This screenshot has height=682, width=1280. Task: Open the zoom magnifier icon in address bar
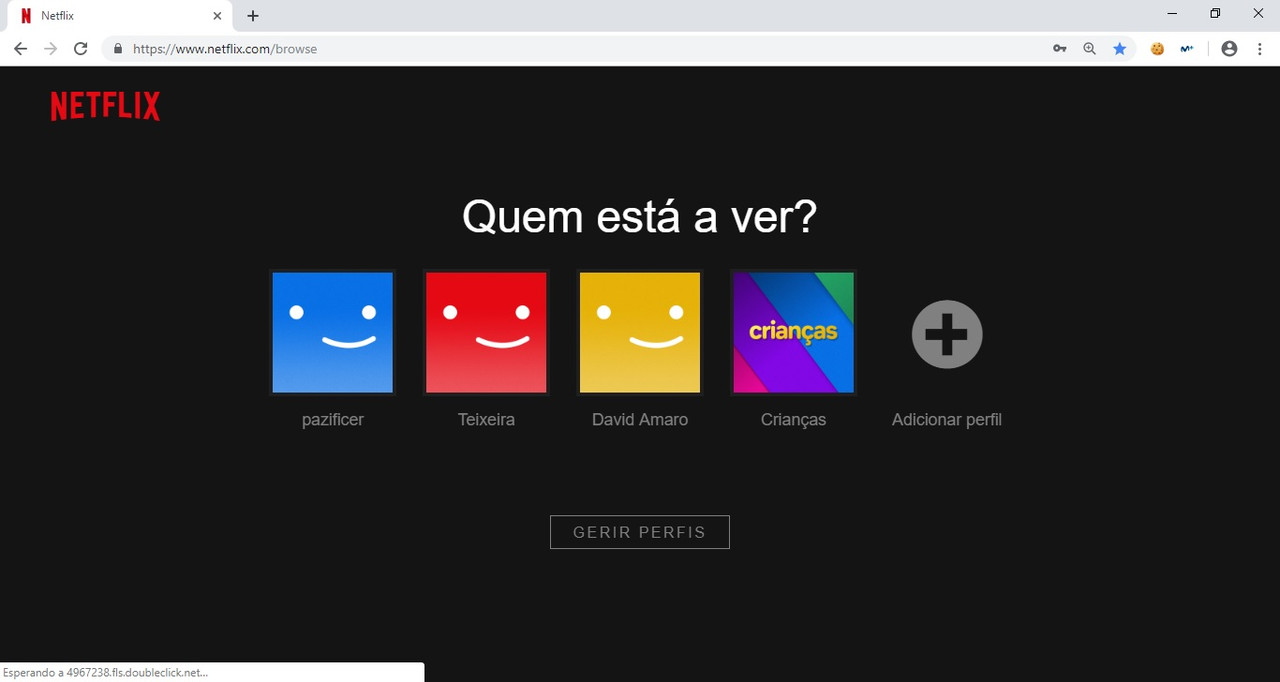click(1090, 48)
